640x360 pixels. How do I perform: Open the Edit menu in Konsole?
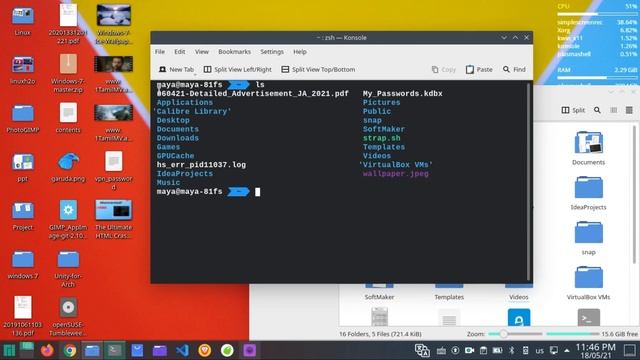pos(180,52)
